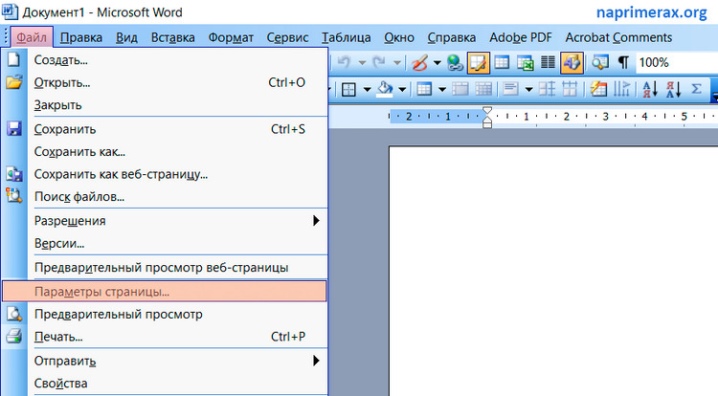Image resolution: width=718 pixels, height=396 pixels.
Task: Click inside the blank document page
Action: point(554,271)
